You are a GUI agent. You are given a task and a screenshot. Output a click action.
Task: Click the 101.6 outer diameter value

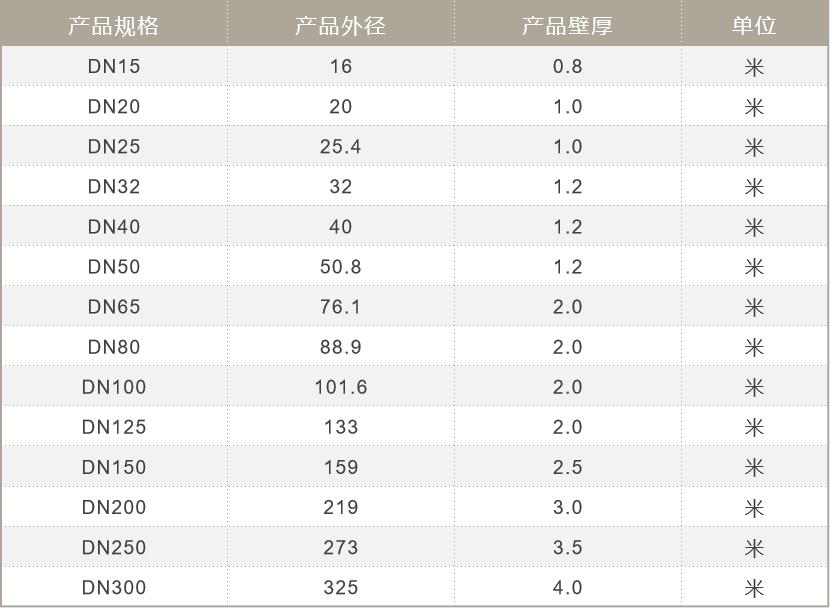[340, 387]
